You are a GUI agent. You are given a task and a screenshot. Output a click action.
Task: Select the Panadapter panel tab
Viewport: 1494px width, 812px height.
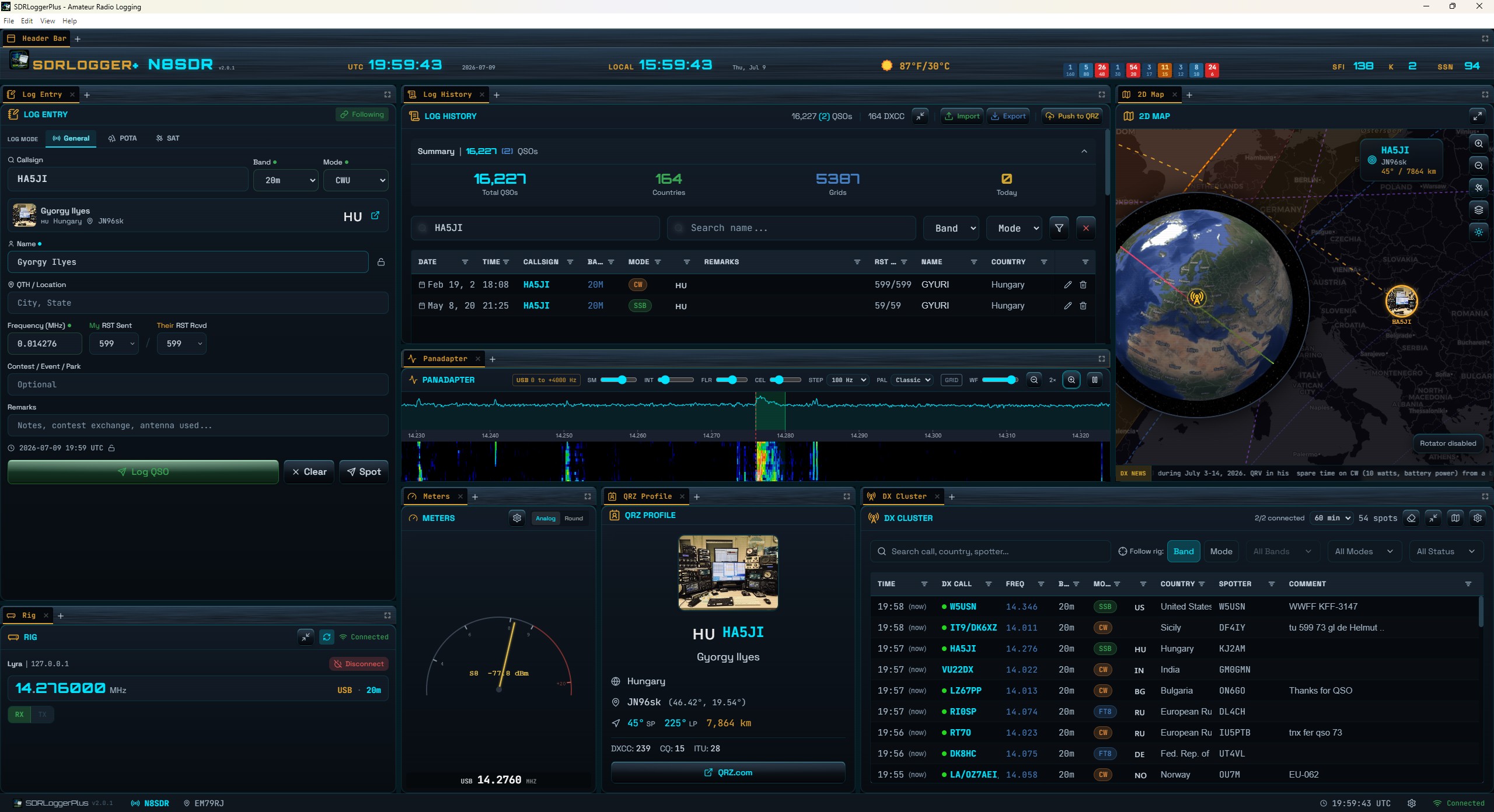click(x=445, y=359)
